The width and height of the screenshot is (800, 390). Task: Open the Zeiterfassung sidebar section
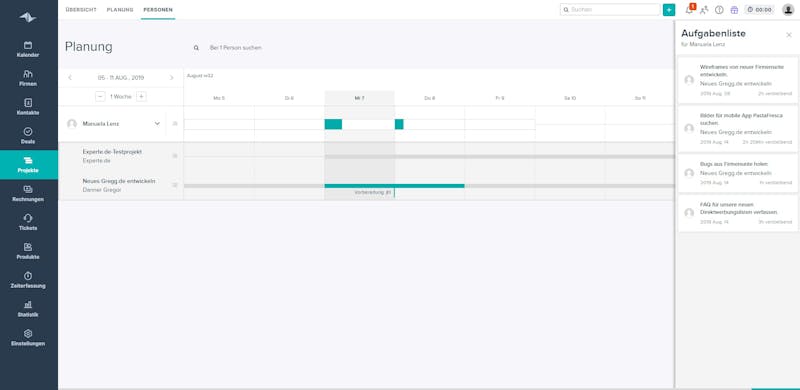pos(28,280)
